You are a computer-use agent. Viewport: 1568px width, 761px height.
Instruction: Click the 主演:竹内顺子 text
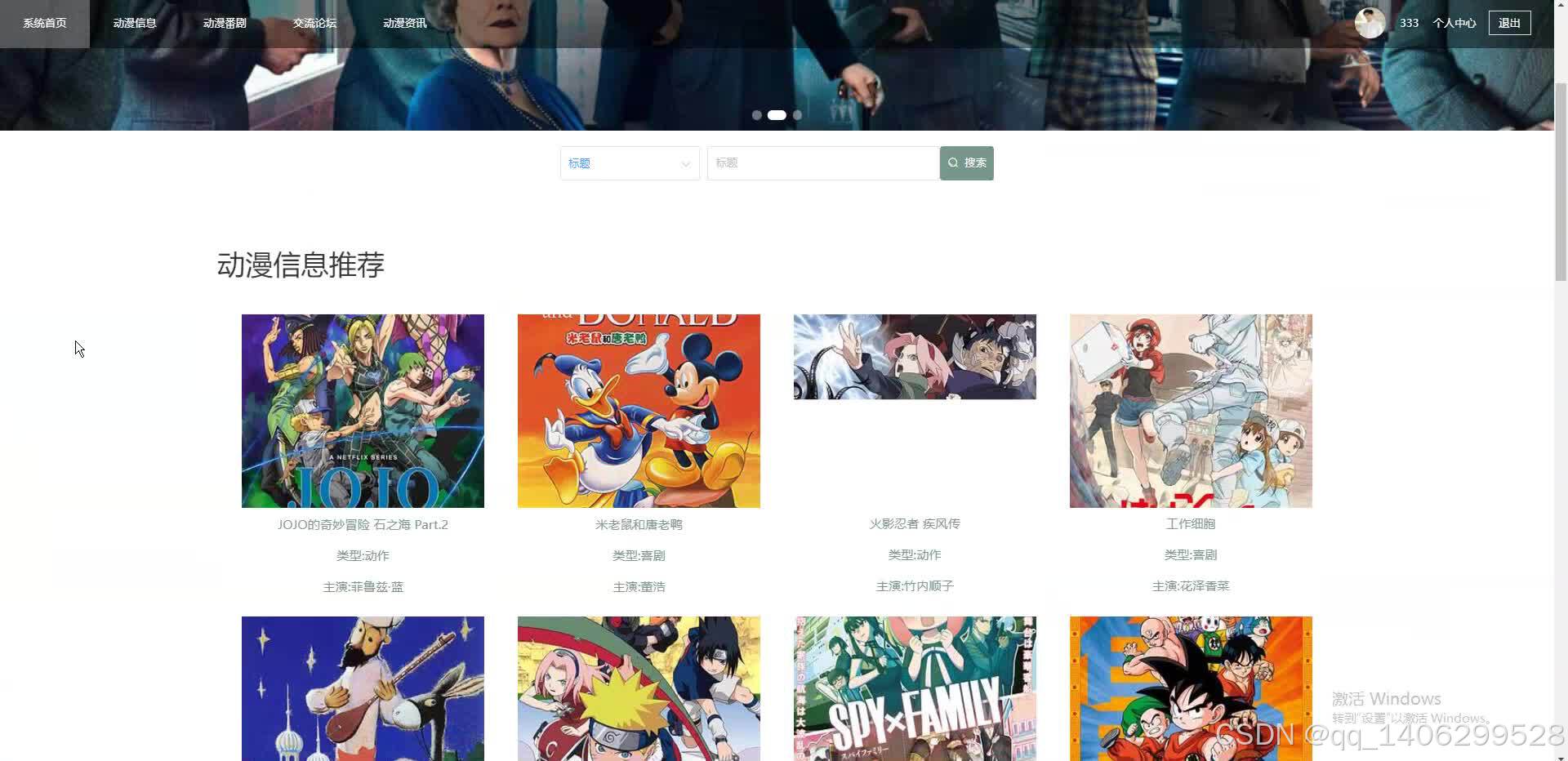(x=915, y=585)
